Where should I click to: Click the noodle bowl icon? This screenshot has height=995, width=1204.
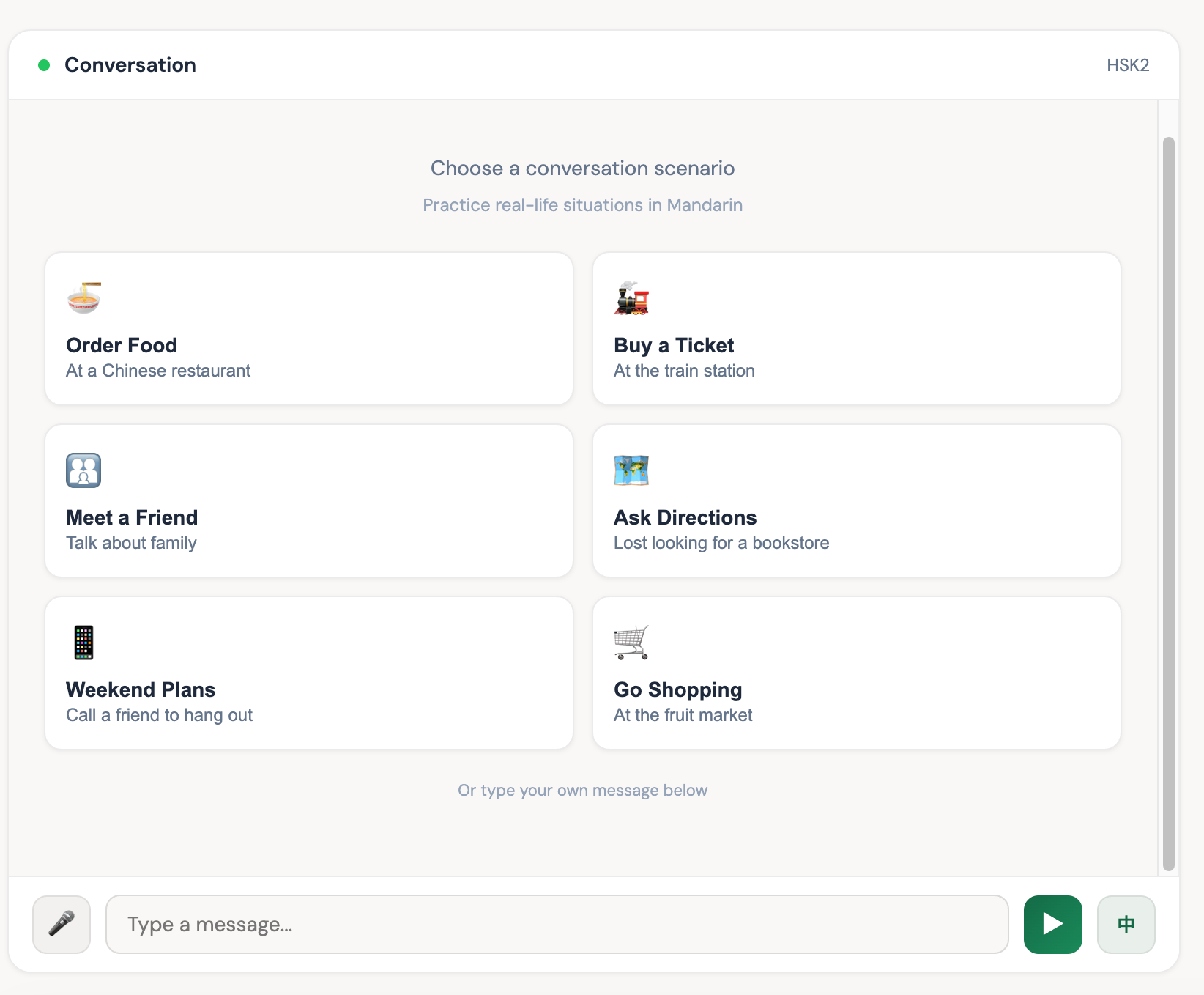pos(83,298)
